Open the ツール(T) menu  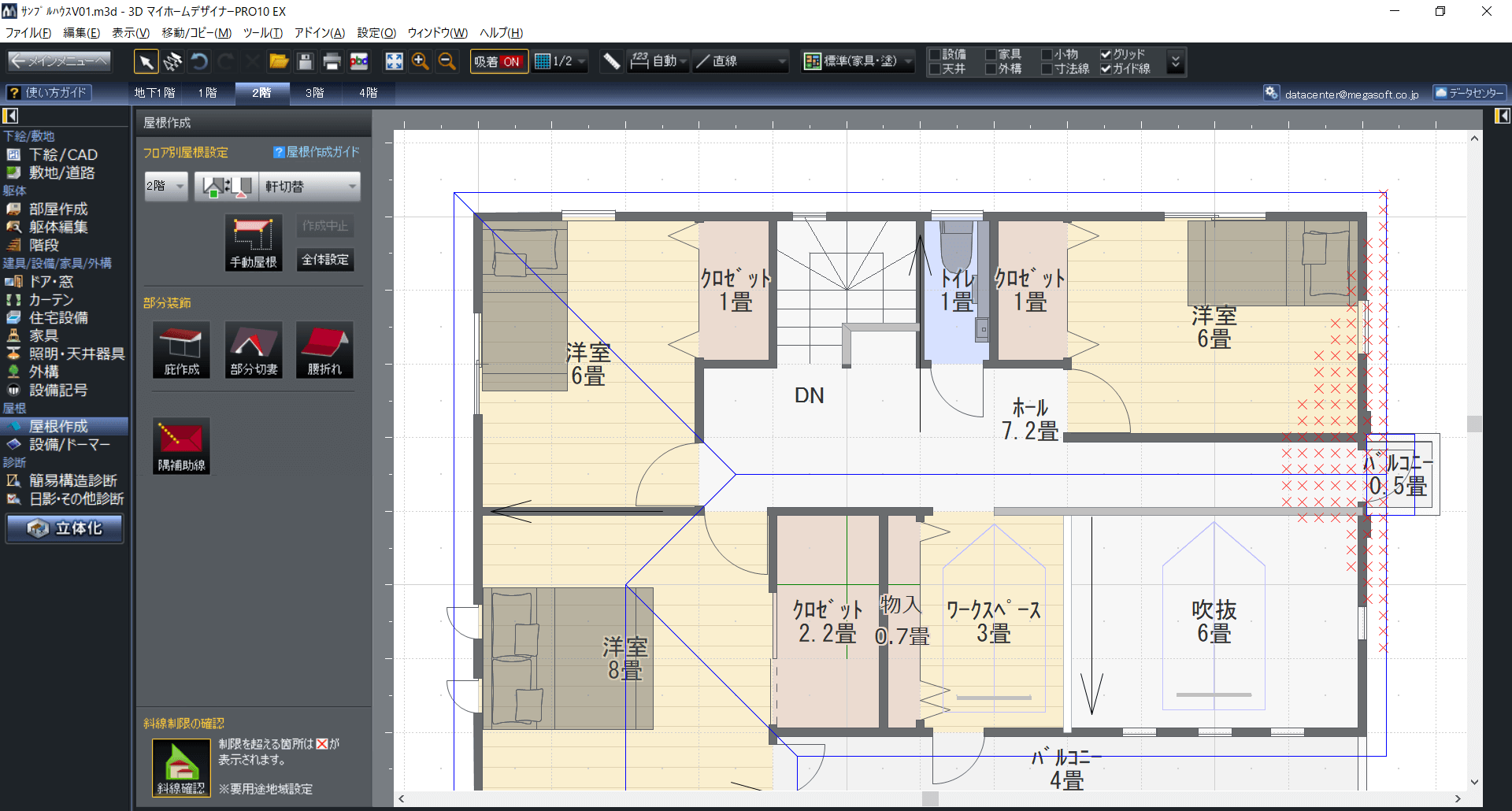tap(262, 32)
